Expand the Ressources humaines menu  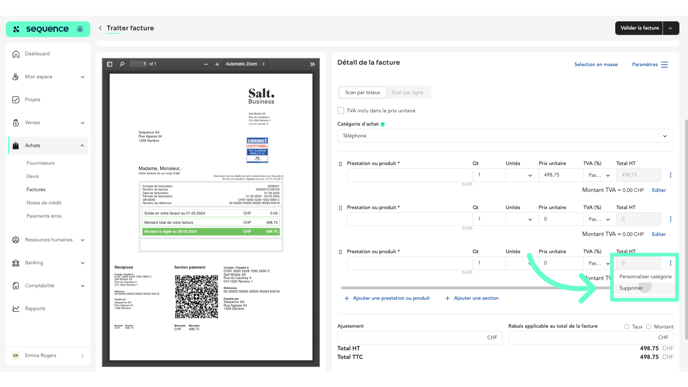point(82,240)
